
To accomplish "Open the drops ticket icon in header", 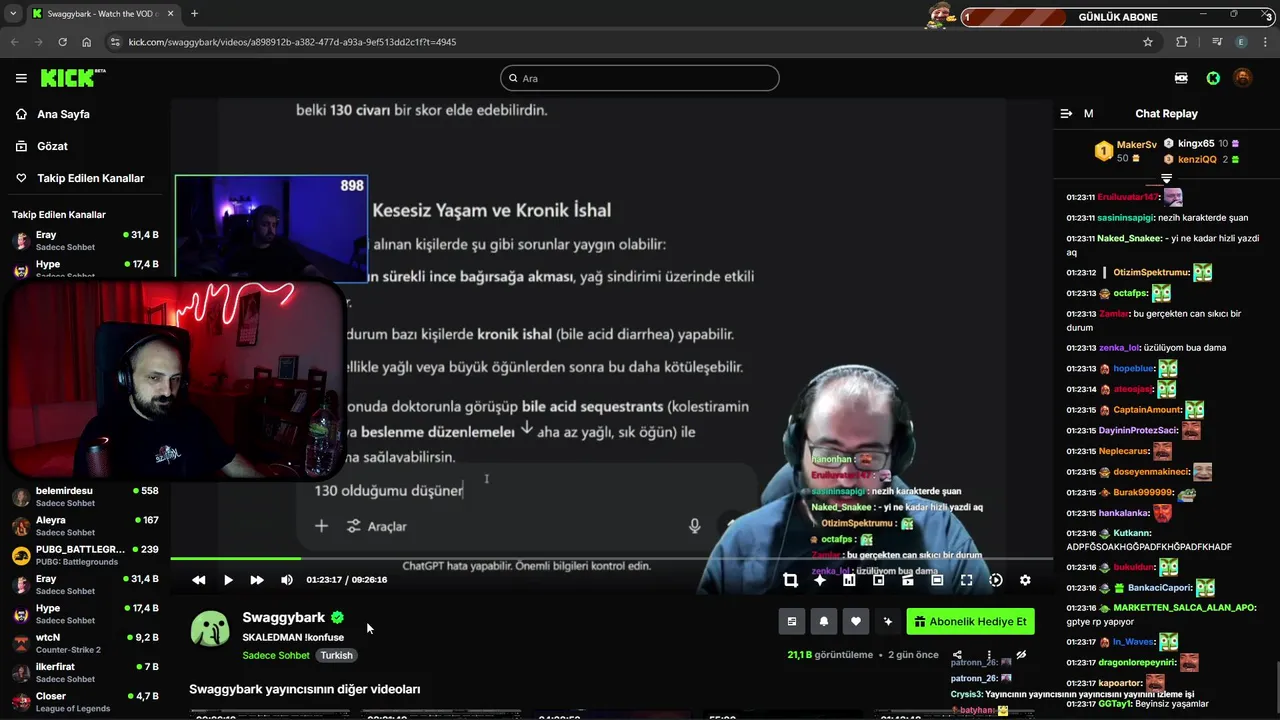I will [x=1182, y=78].
